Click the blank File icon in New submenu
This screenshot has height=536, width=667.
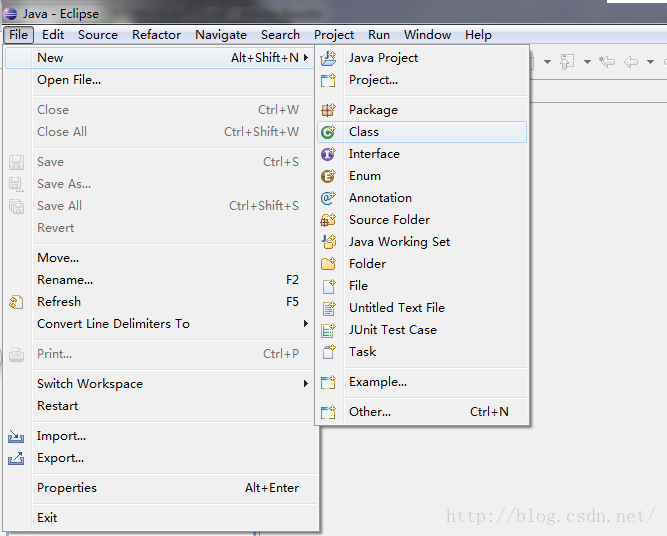pos(328,286)
